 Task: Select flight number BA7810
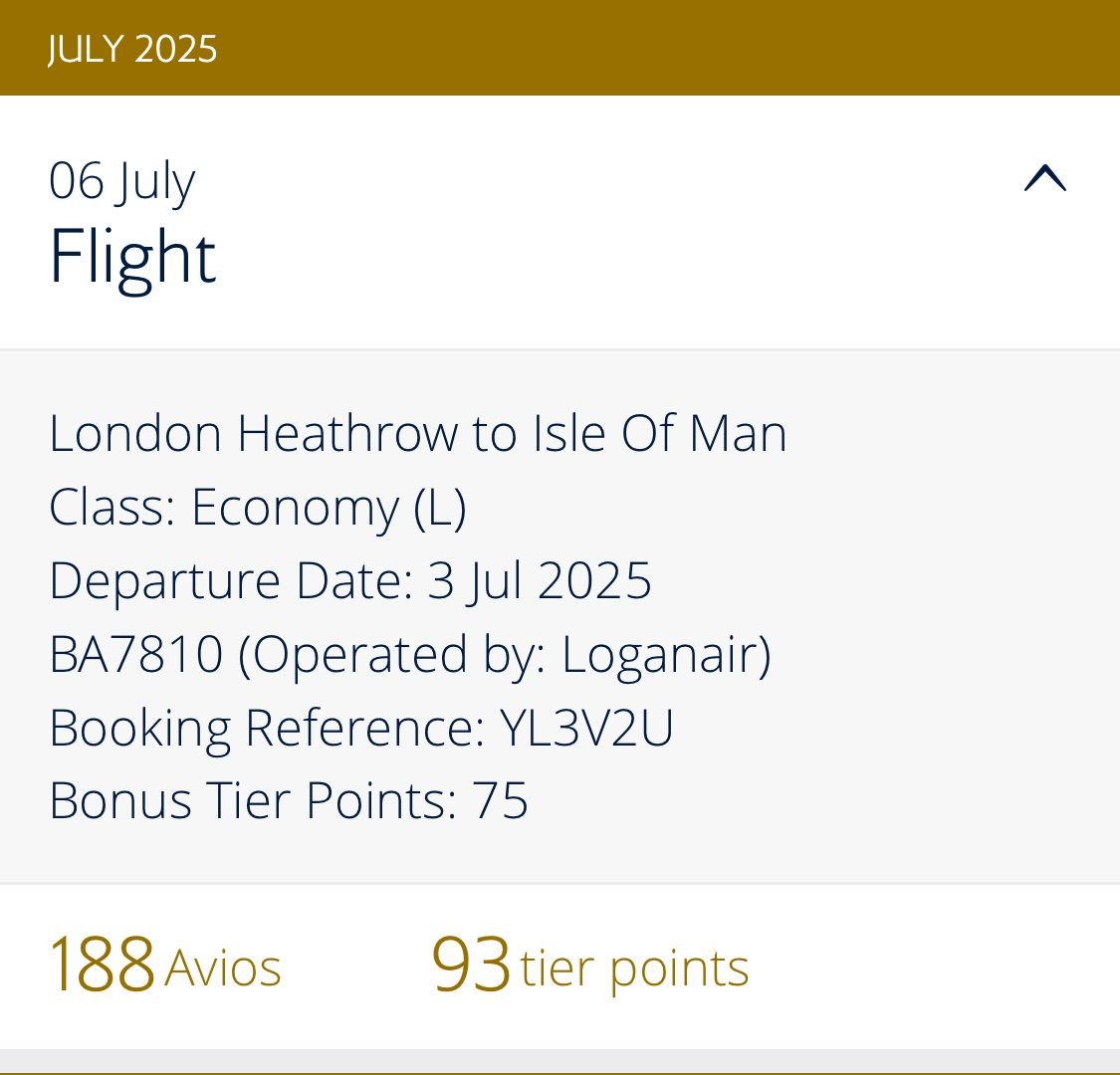[x=135, y=655]
